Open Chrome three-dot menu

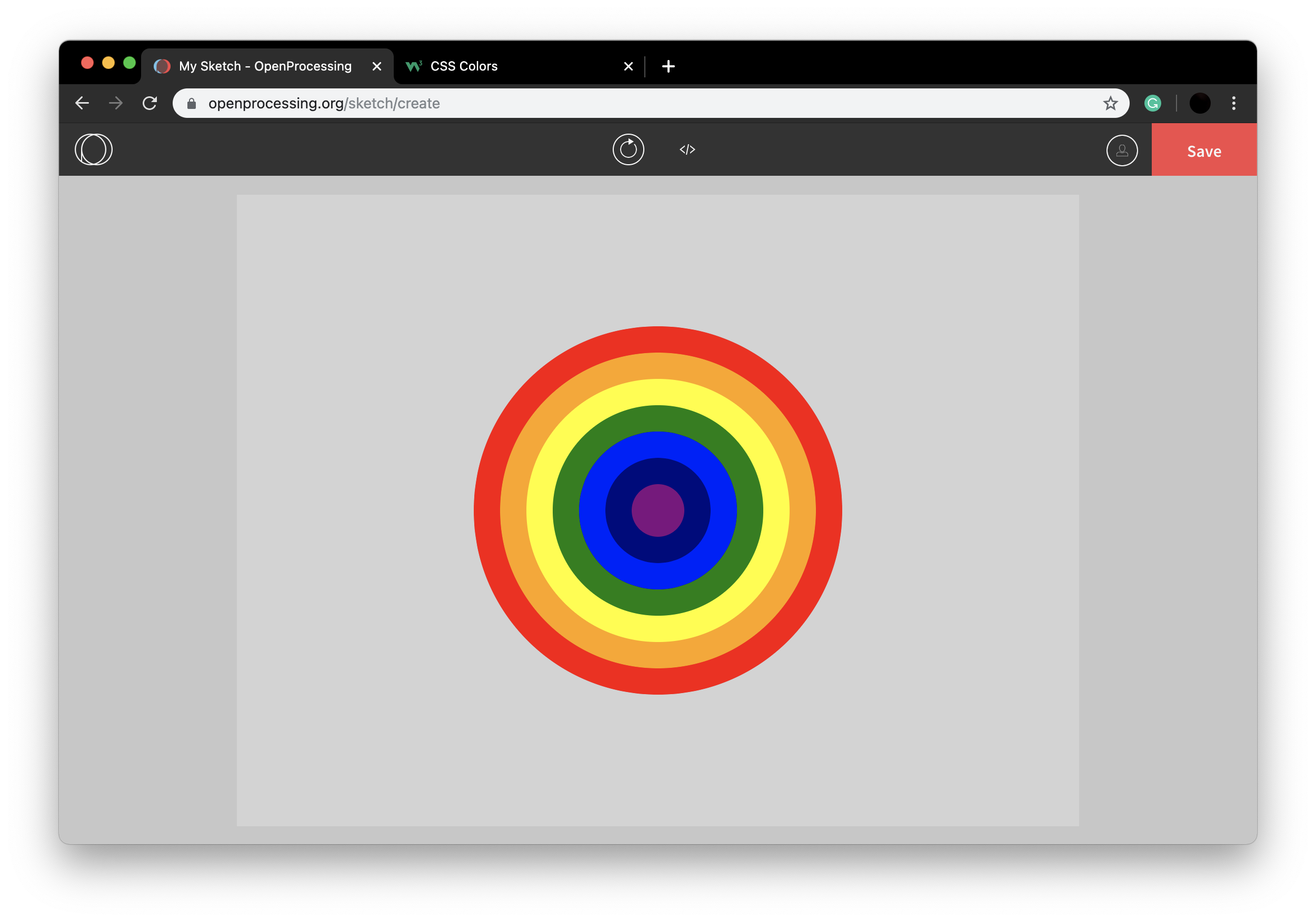(x=1233, y=103)
